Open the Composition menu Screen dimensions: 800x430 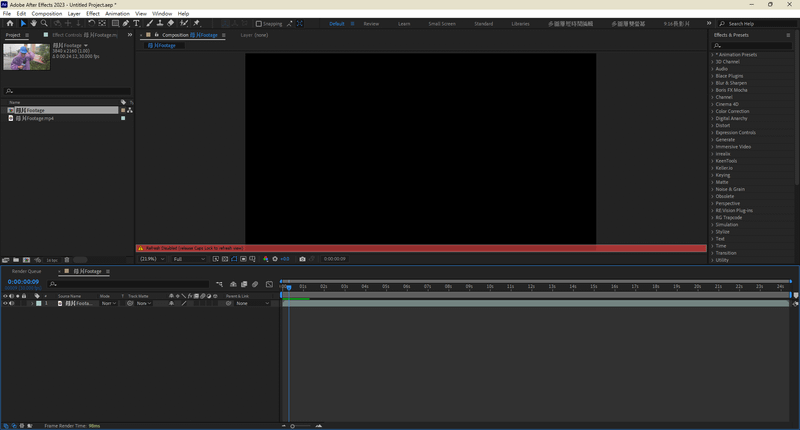point(46,13)
